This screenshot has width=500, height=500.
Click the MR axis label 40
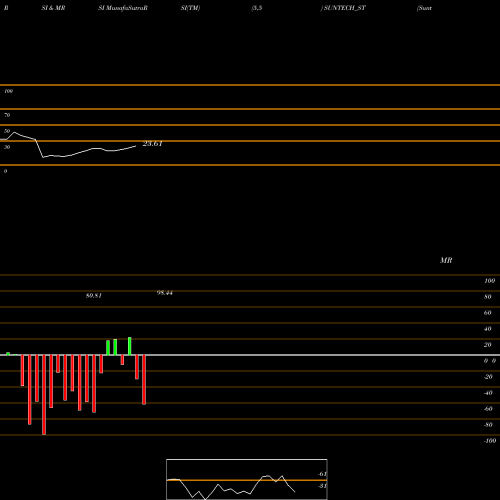pyautogui.click(x=488, y=329)
